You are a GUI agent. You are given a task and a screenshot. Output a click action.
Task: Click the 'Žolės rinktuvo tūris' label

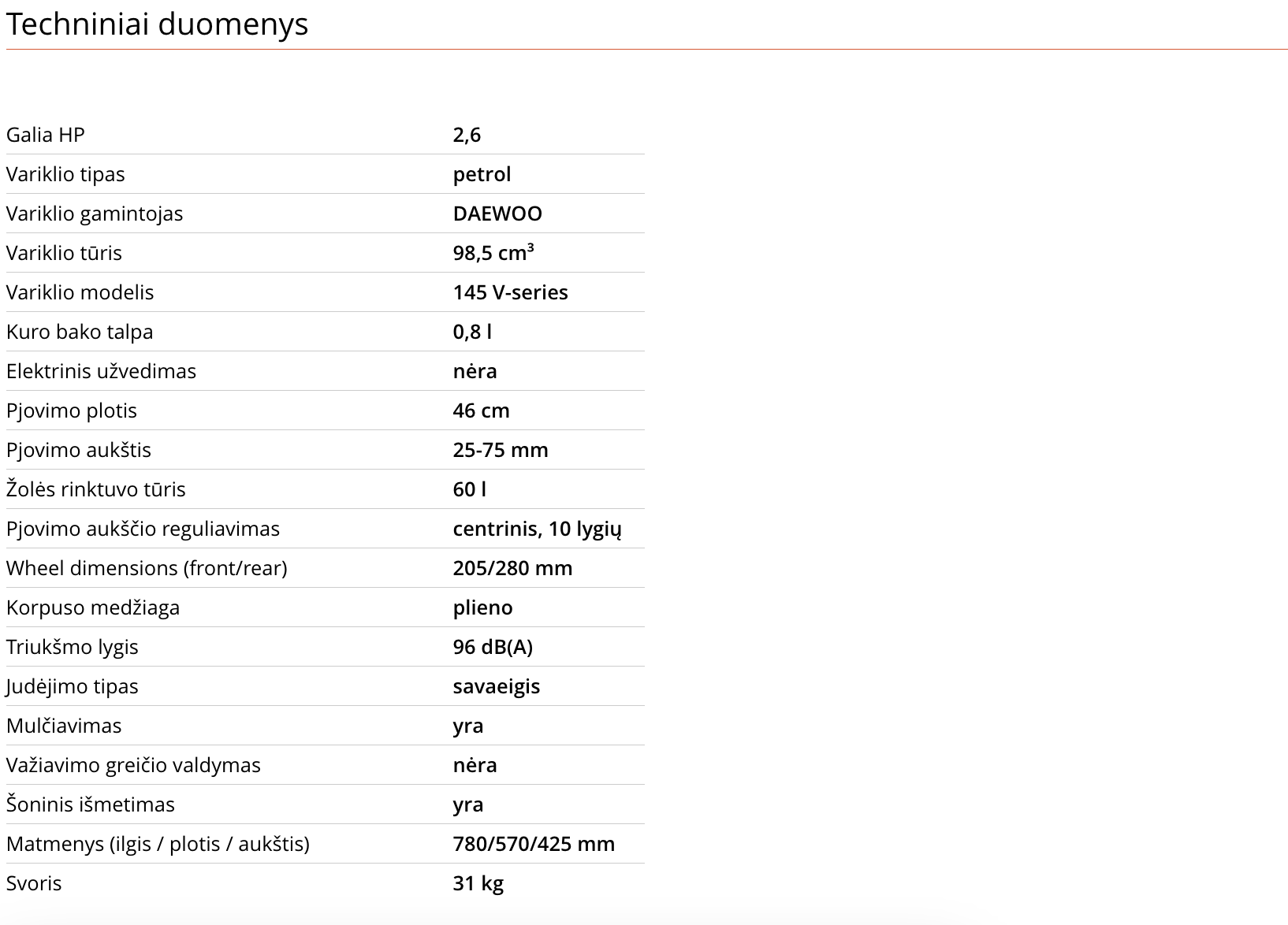96,489
